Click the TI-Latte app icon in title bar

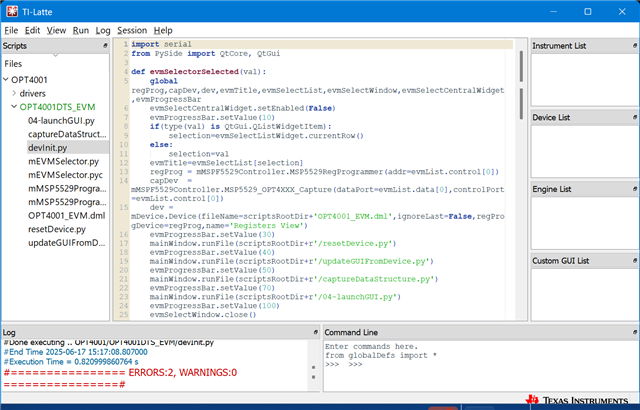(x=12, y=11)
